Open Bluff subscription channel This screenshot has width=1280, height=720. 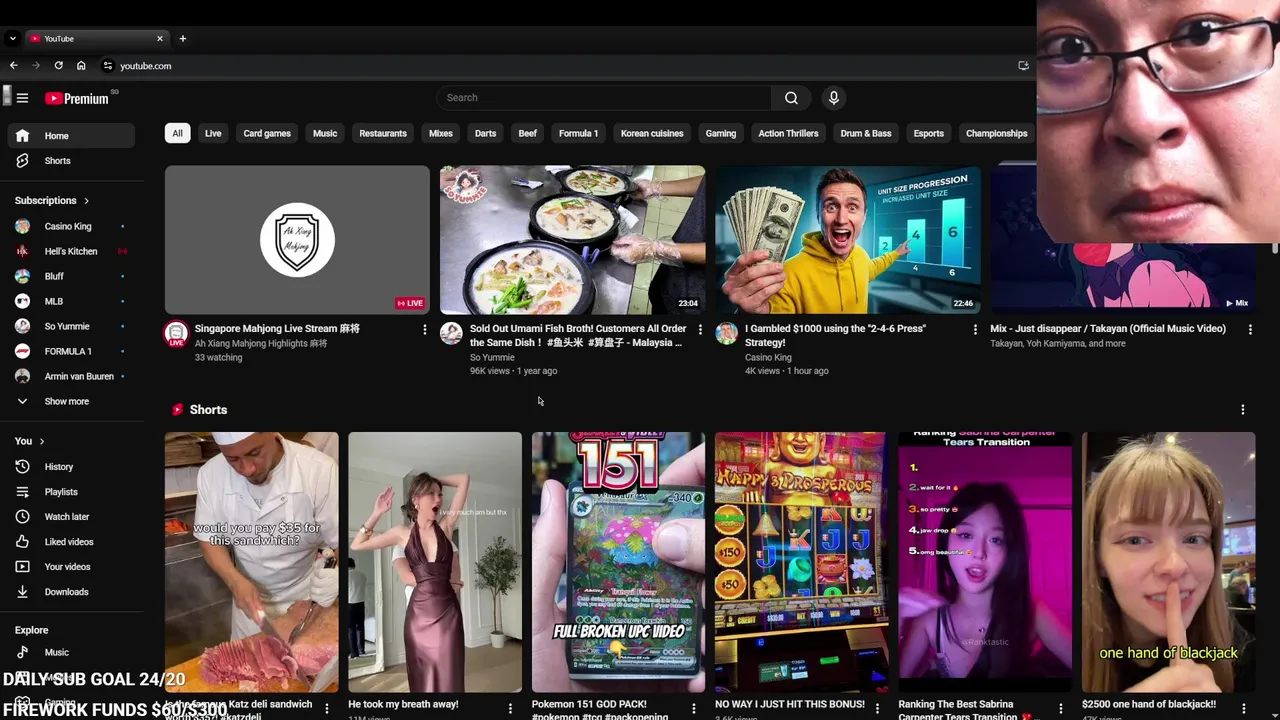[71, 276]
